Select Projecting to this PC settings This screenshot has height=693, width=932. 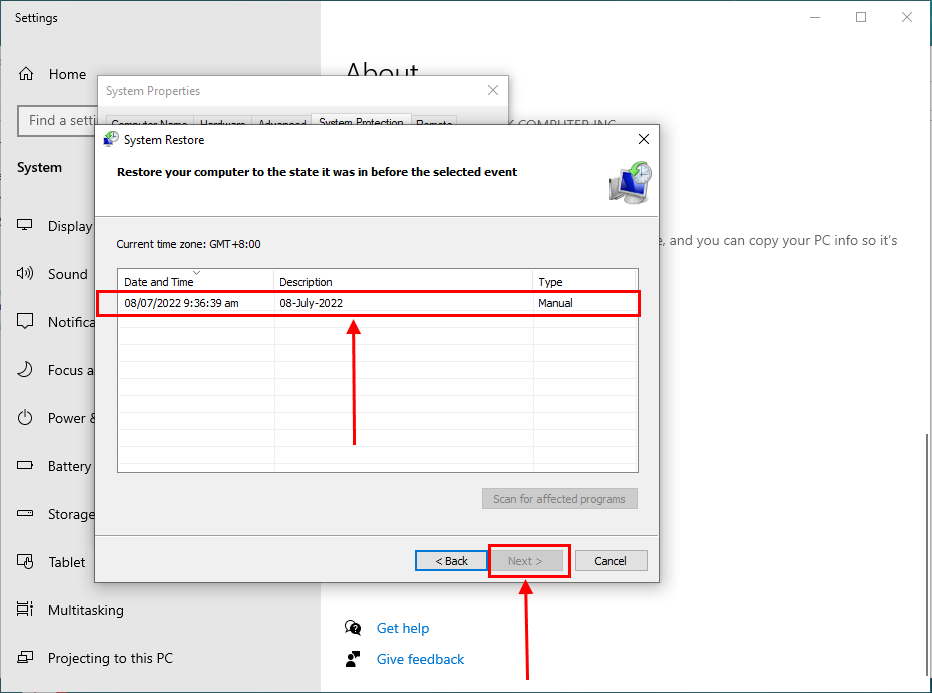click(x=110, y=658)
